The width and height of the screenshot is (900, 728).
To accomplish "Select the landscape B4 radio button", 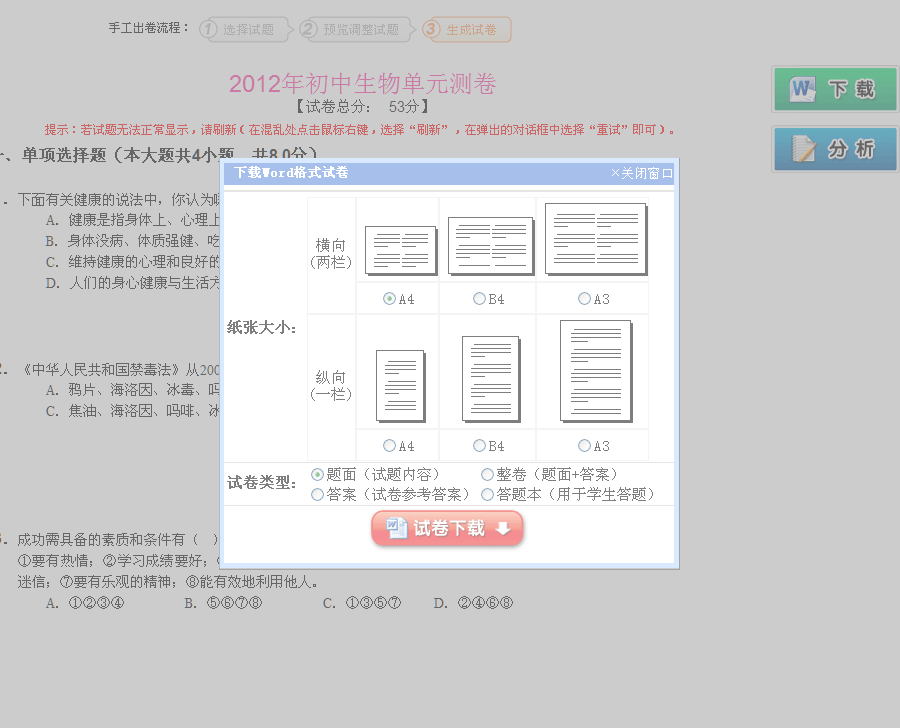I will click(479, 299).
